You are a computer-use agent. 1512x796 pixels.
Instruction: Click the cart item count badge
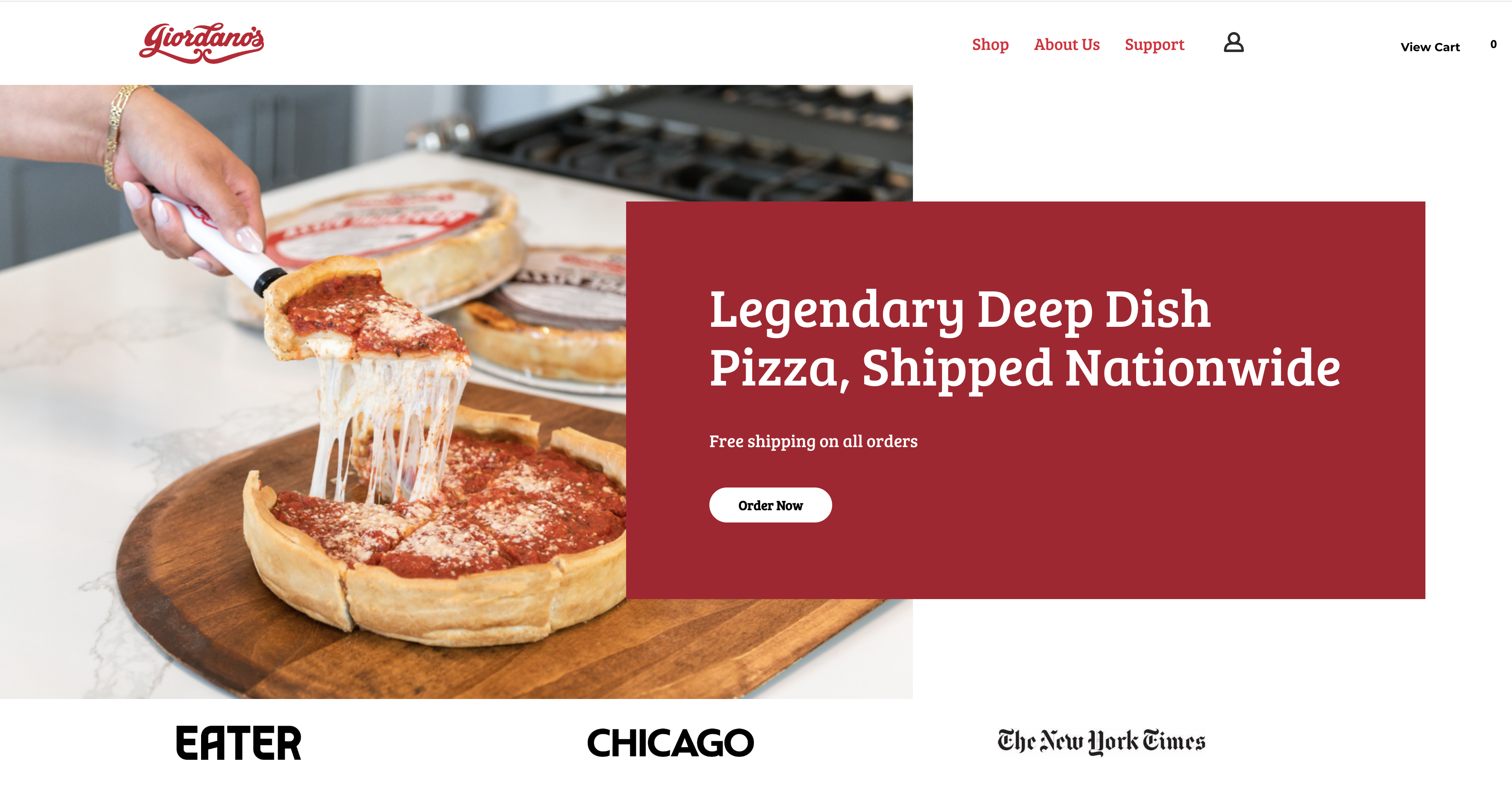tap(1493, 44)
